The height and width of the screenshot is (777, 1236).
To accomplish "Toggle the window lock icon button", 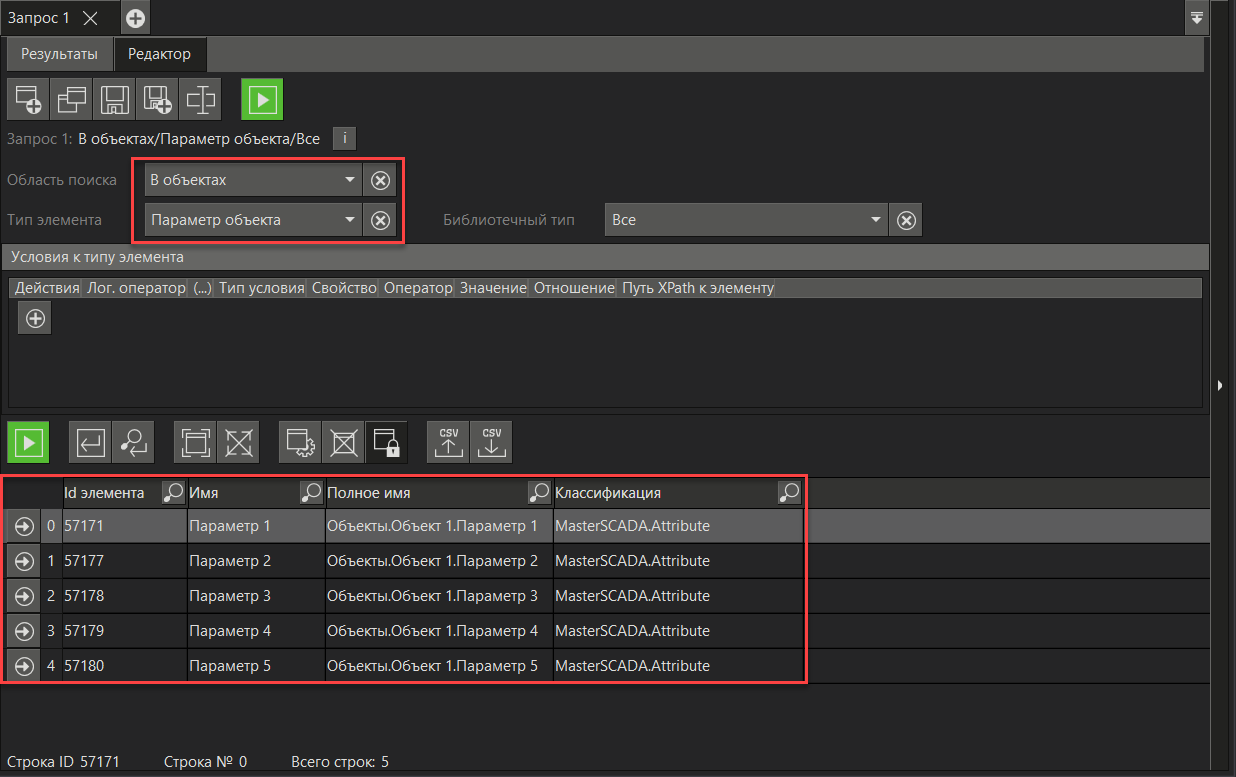I will click(x=386, y=442).
